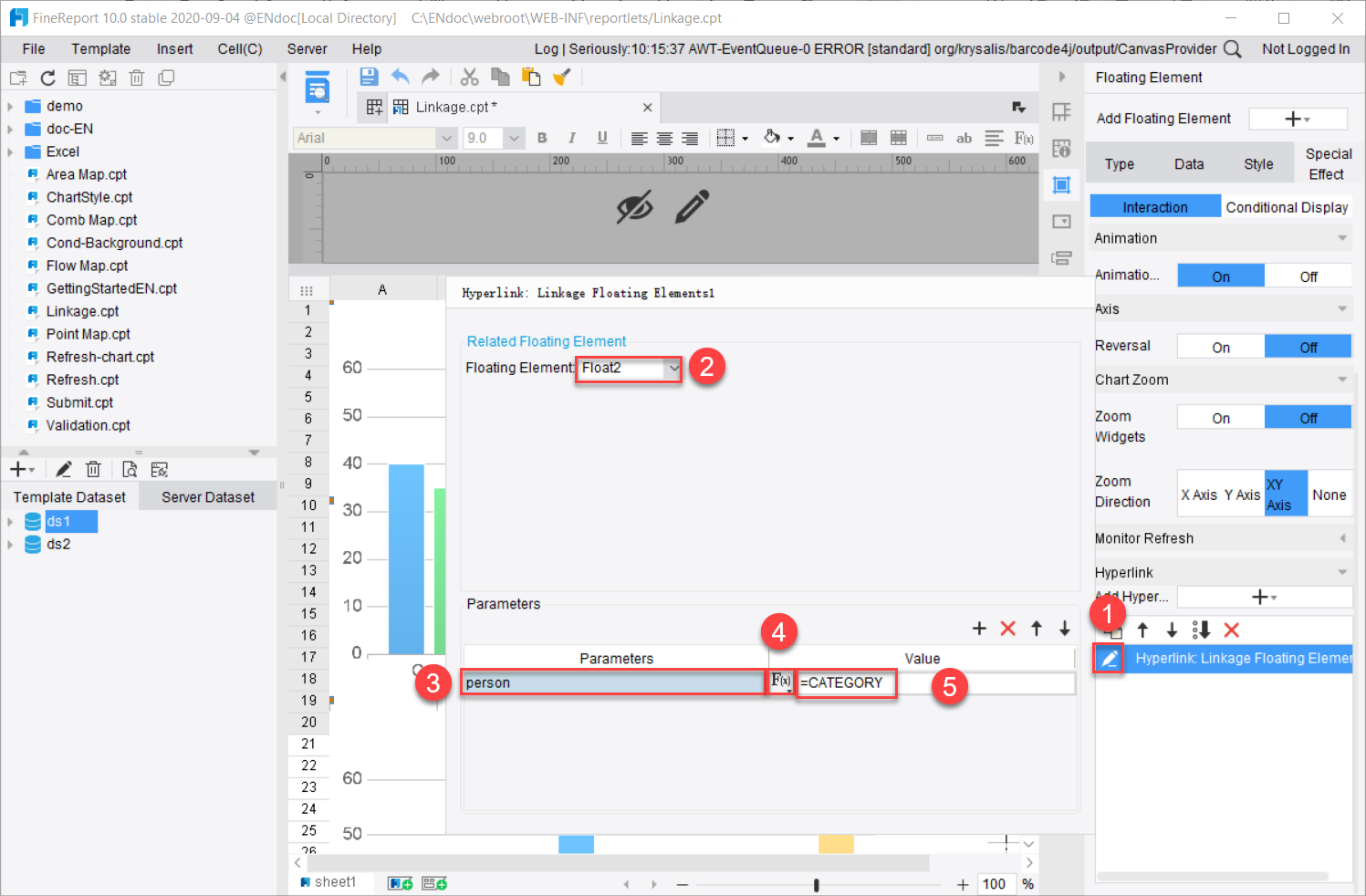The width and height of the screenshot is (1366, 896).
Task: Click the formula F(x) button beside person
Action: click(x=781, y=681)
